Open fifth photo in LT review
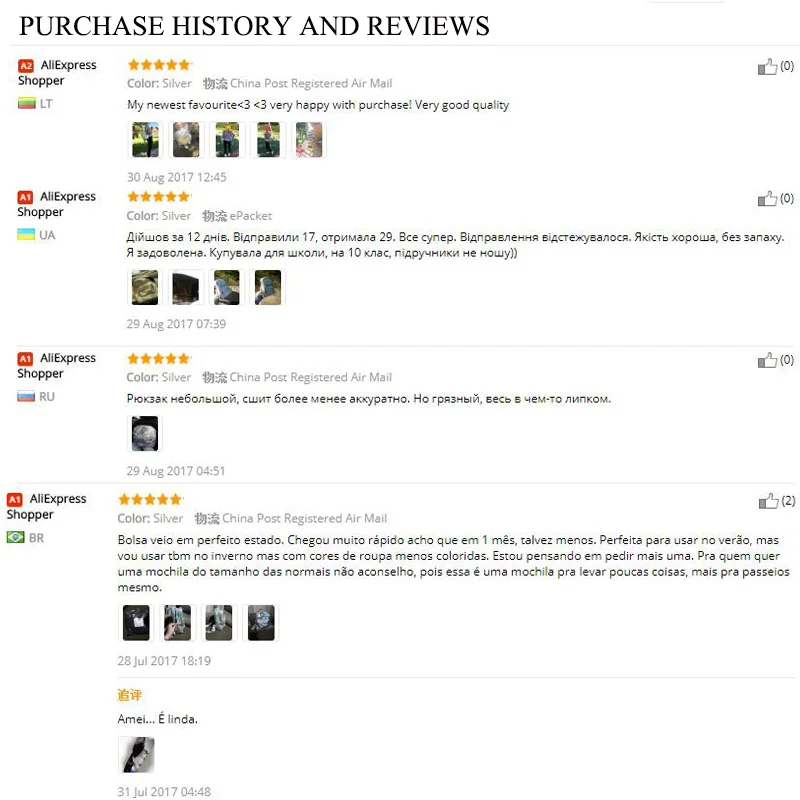This screenshot has width=800, height=800. click(309, 139)
